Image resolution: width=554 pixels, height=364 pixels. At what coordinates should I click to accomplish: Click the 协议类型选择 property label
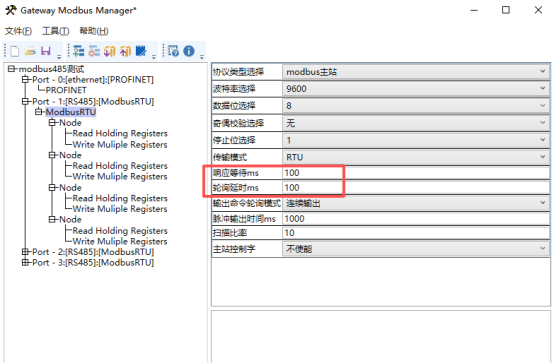click(238, 72)
